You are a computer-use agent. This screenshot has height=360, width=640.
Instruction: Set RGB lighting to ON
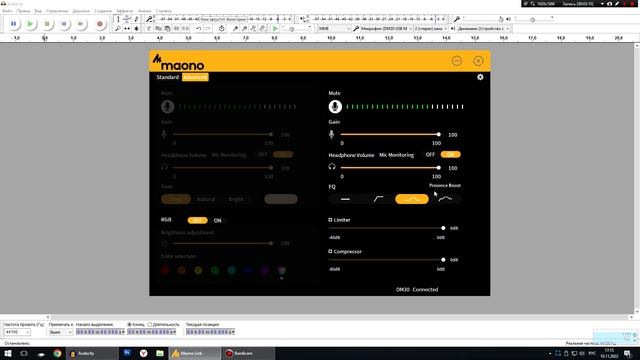click(218, 220)
